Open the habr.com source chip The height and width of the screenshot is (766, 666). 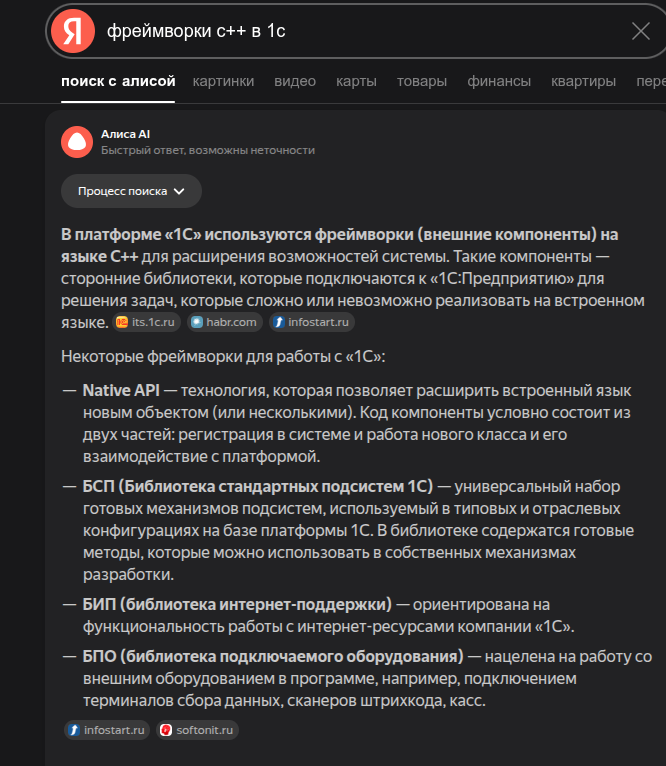(x=225, y=322)
